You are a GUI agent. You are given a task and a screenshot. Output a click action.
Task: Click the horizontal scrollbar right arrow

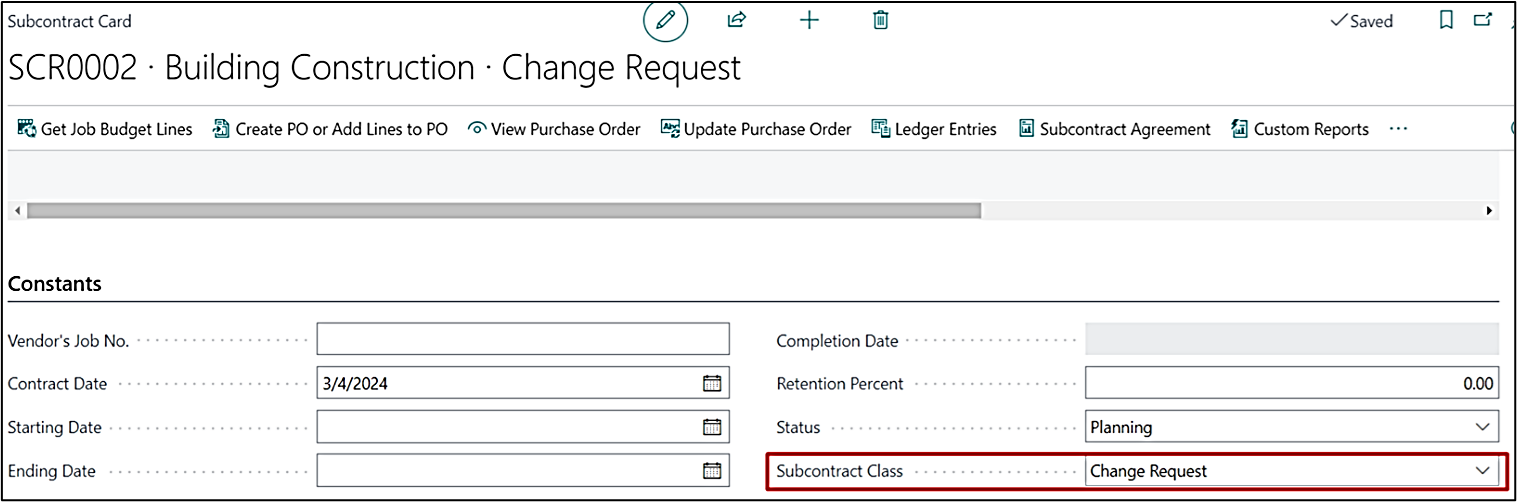pyautogui.click(x=1489, y=211)
